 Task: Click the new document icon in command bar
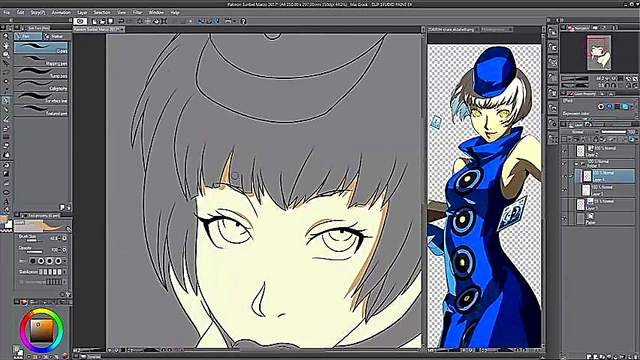(95, 21)
